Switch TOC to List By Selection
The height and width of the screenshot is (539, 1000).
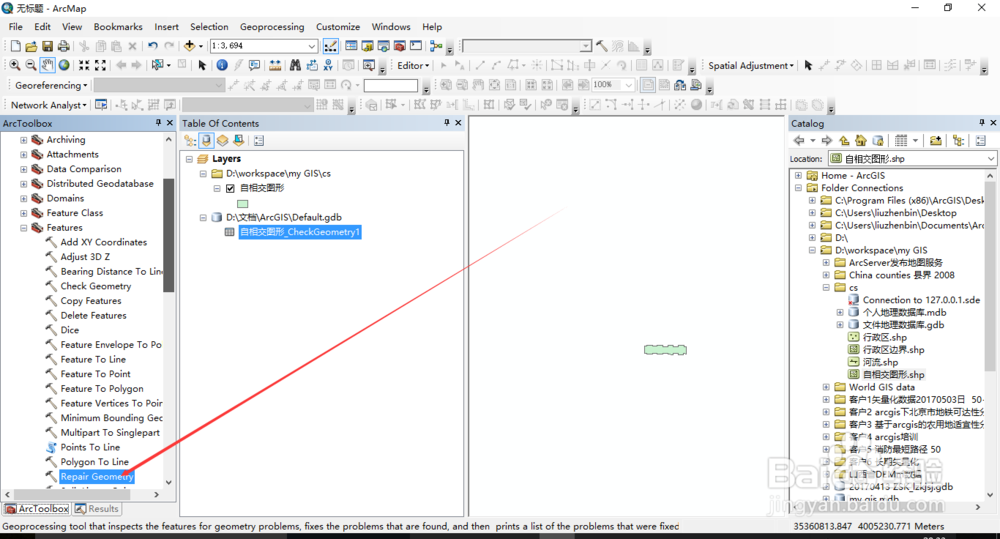point(238,141)
